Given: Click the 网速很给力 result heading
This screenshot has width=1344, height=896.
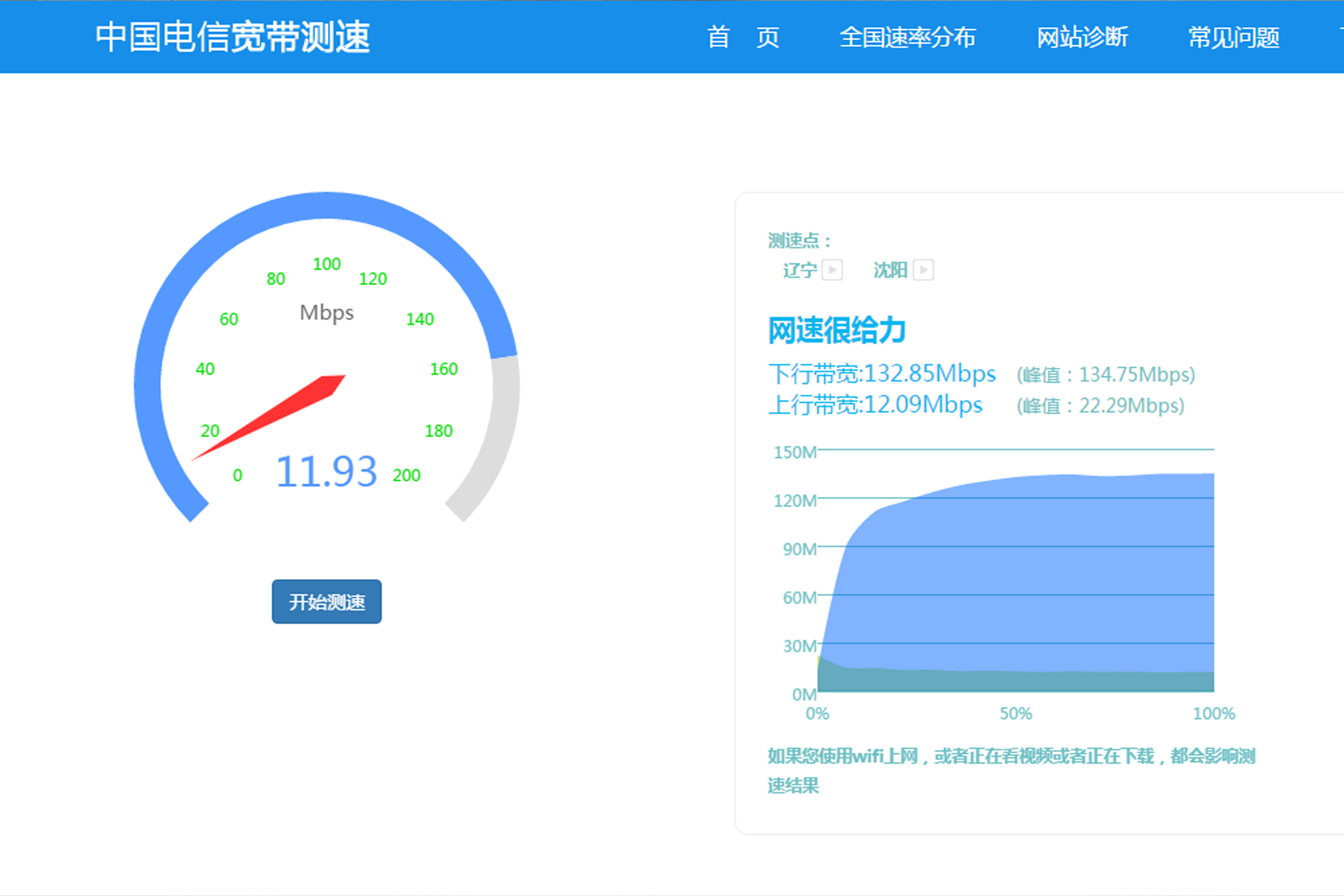Looking at the screenshot, I should 837,330.
